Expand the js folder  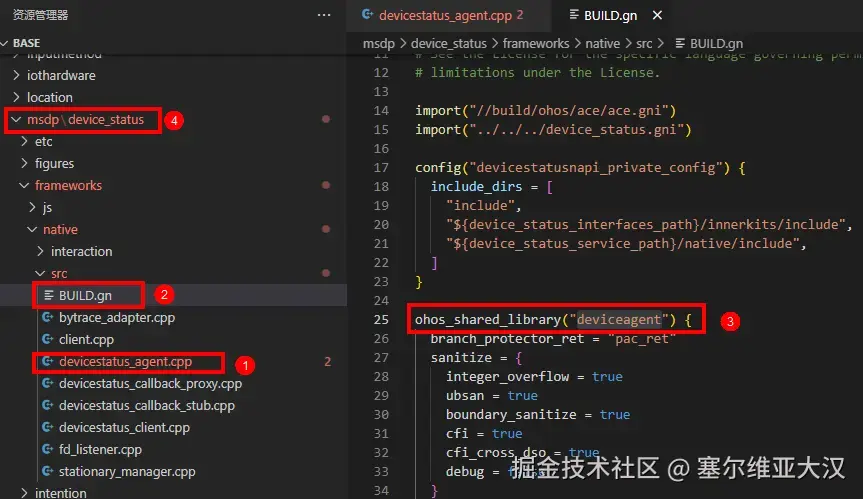click(x=32, y=207)
